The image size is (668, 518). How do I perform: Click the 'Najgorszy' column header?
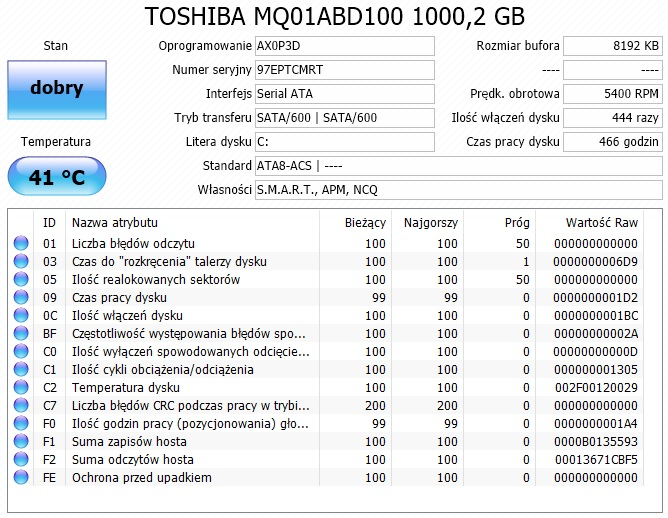(427, 222)
